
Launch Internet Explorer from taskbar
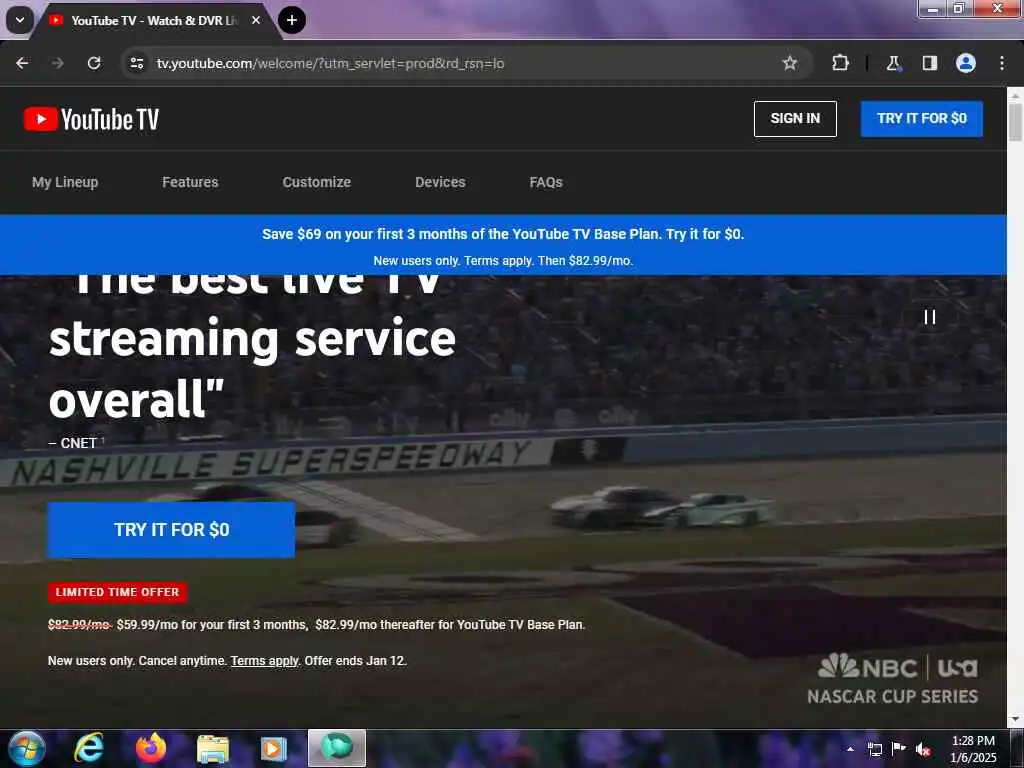89,748
